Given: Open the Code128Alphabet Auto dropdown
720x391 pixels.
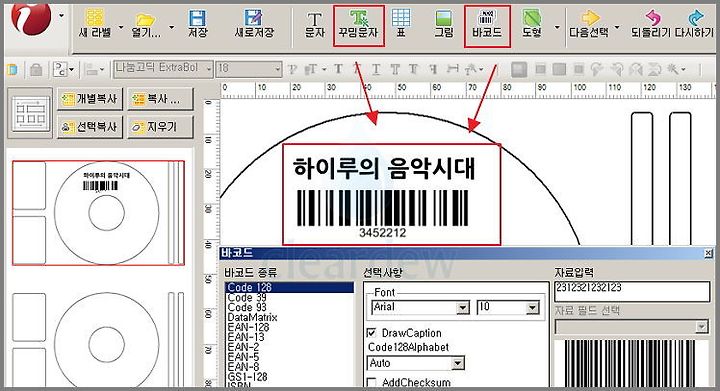Looking at the screenshot, I should 457,363.
